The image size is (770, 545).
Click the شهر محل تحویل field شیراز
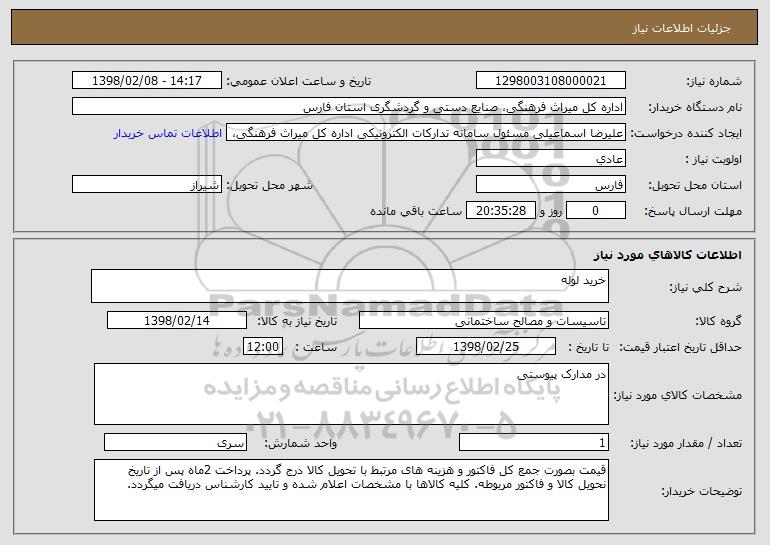pos(147,184)
